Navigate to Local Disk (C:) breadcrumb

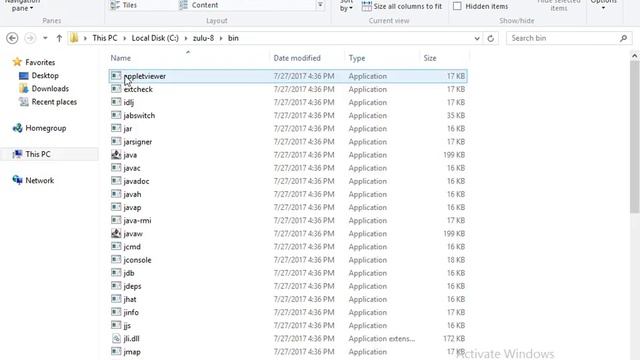click(155, 38)
